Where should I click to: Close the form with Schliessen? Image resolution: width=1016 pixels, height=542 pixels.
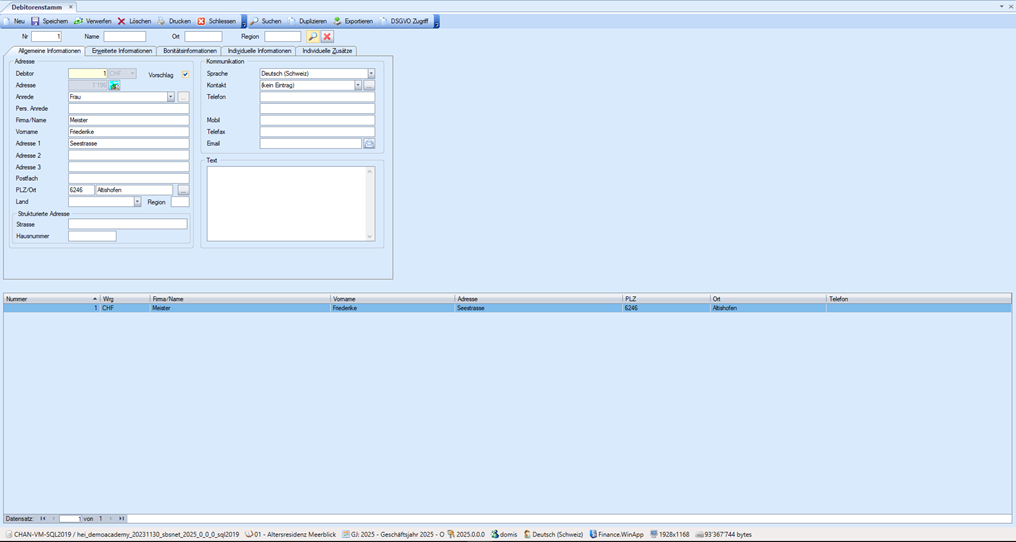[x=216, y=21]
